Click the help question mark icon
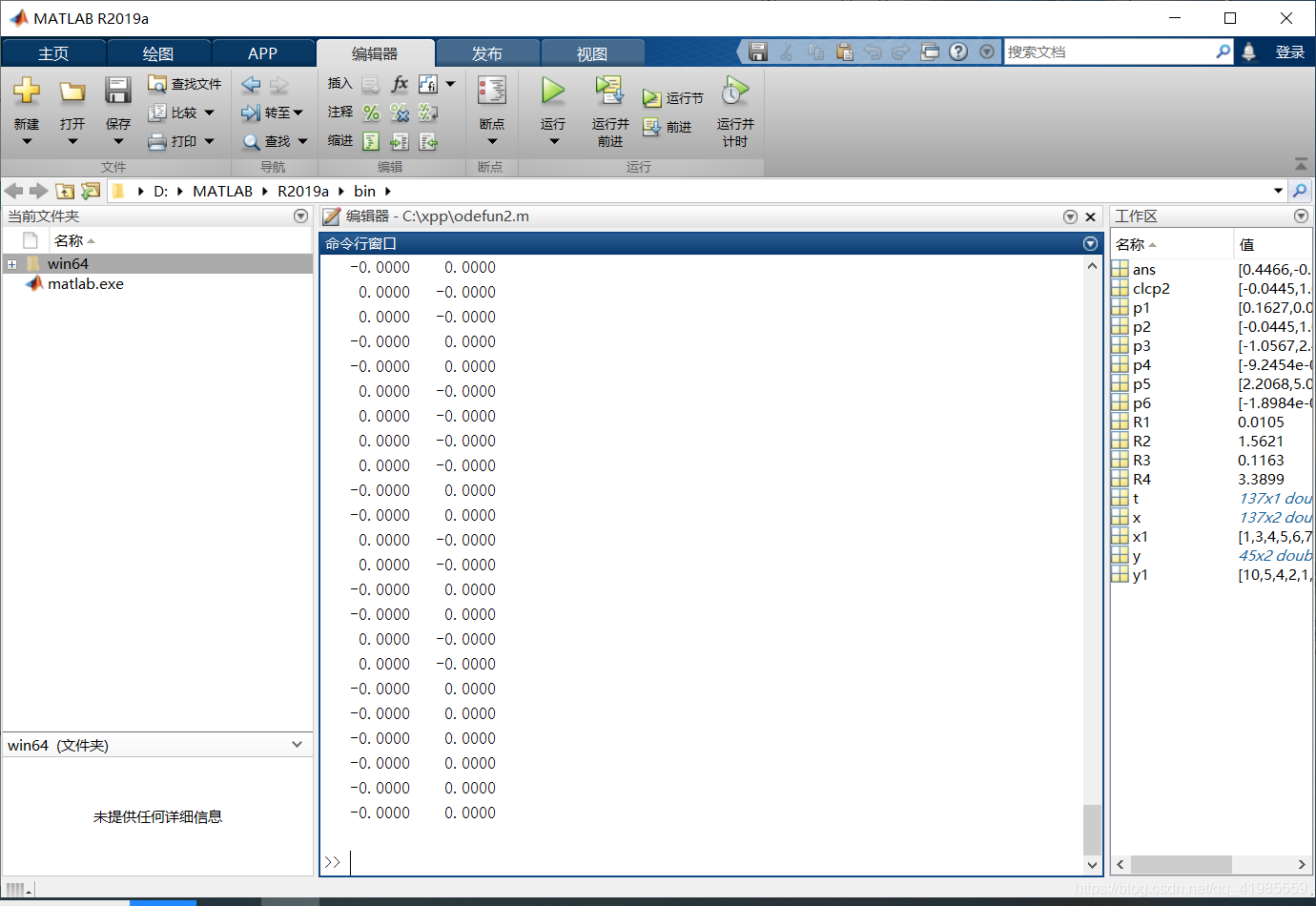1316x906 pixels. coord(958,51)
